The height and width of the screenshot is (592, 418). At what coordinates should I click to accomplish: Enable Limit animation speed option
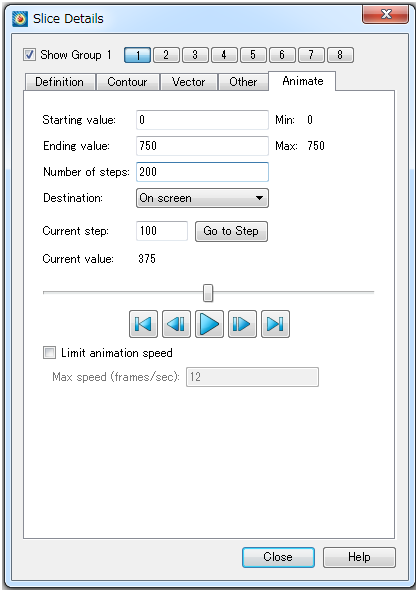49,353
